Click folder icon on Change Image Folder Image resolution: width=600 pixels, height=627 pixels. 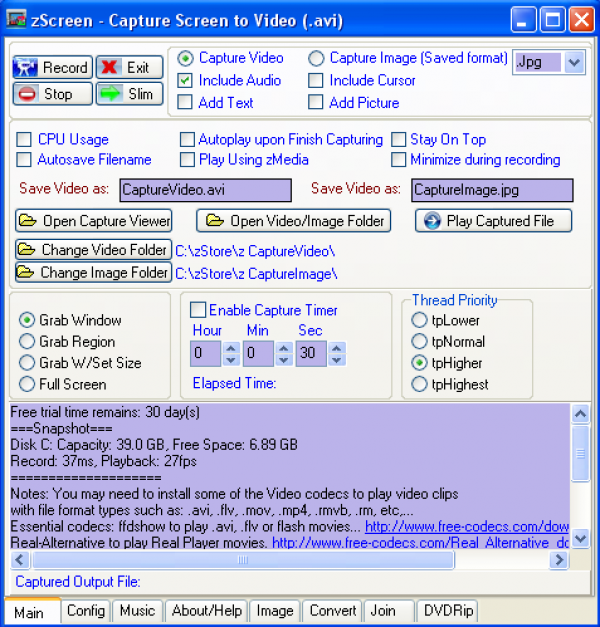point(26,272)
